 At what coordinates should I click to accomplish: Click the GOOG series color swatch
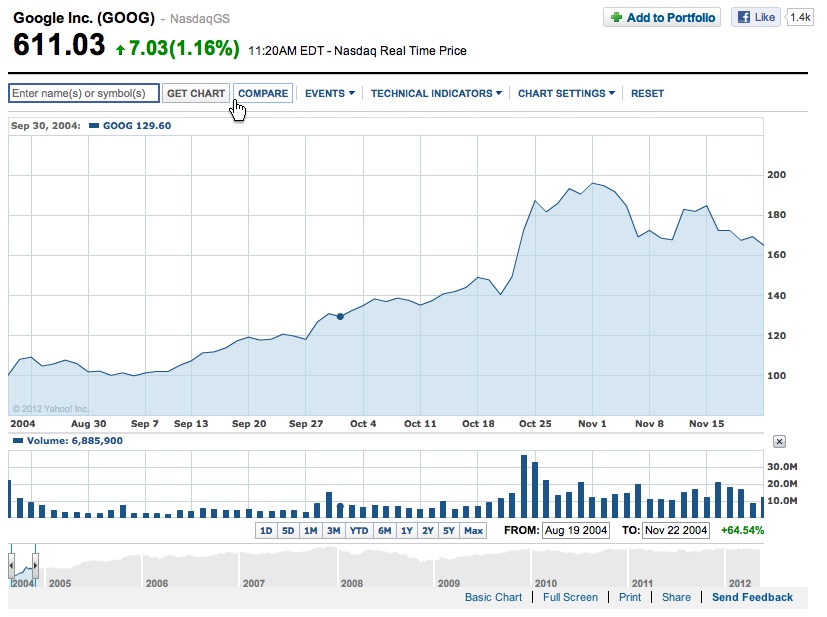pyautogui.click(x=94, y=126)
